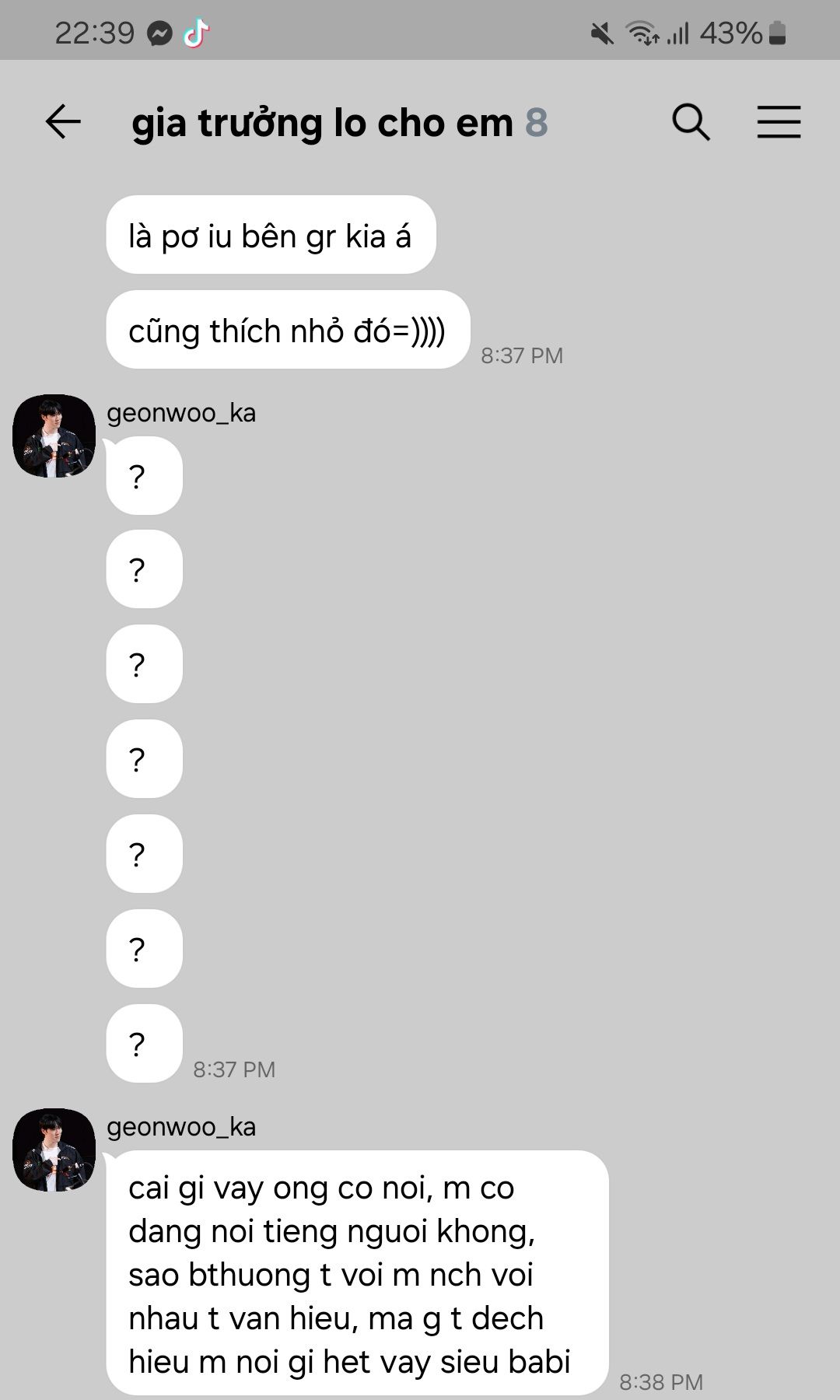Viewport: 840px width, 1400px height.
Task: Open the hamburger chat menu
Action: coord(779,122)
